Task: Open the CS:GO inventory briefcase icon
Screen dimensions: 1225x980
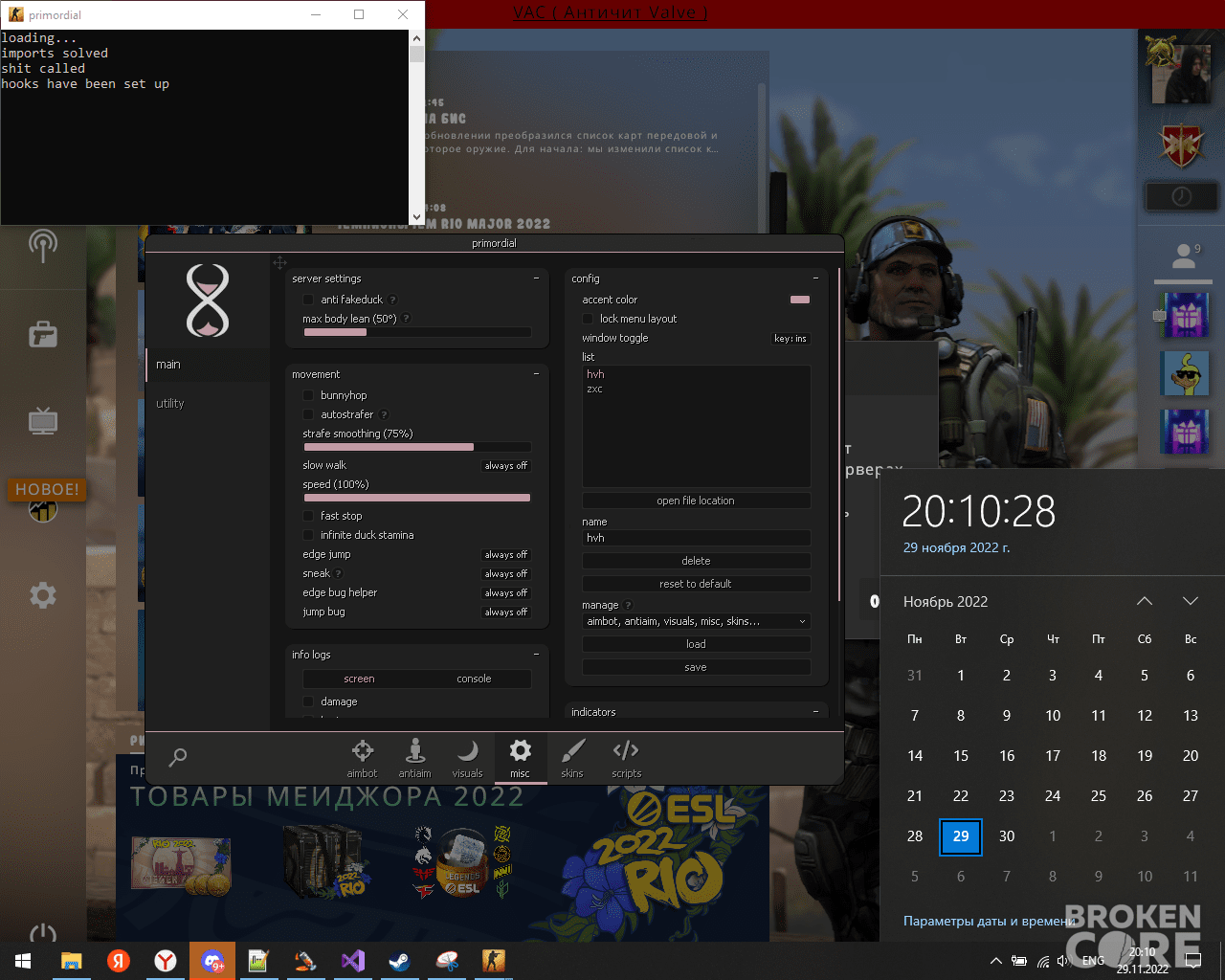Action: pyautogui.click(x=43, y=334)
